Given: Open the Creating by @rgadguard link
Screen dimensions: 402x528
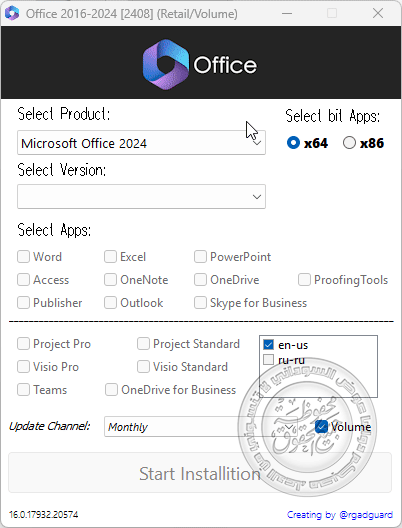Looking at the screenshot, I should coord(340,515).
